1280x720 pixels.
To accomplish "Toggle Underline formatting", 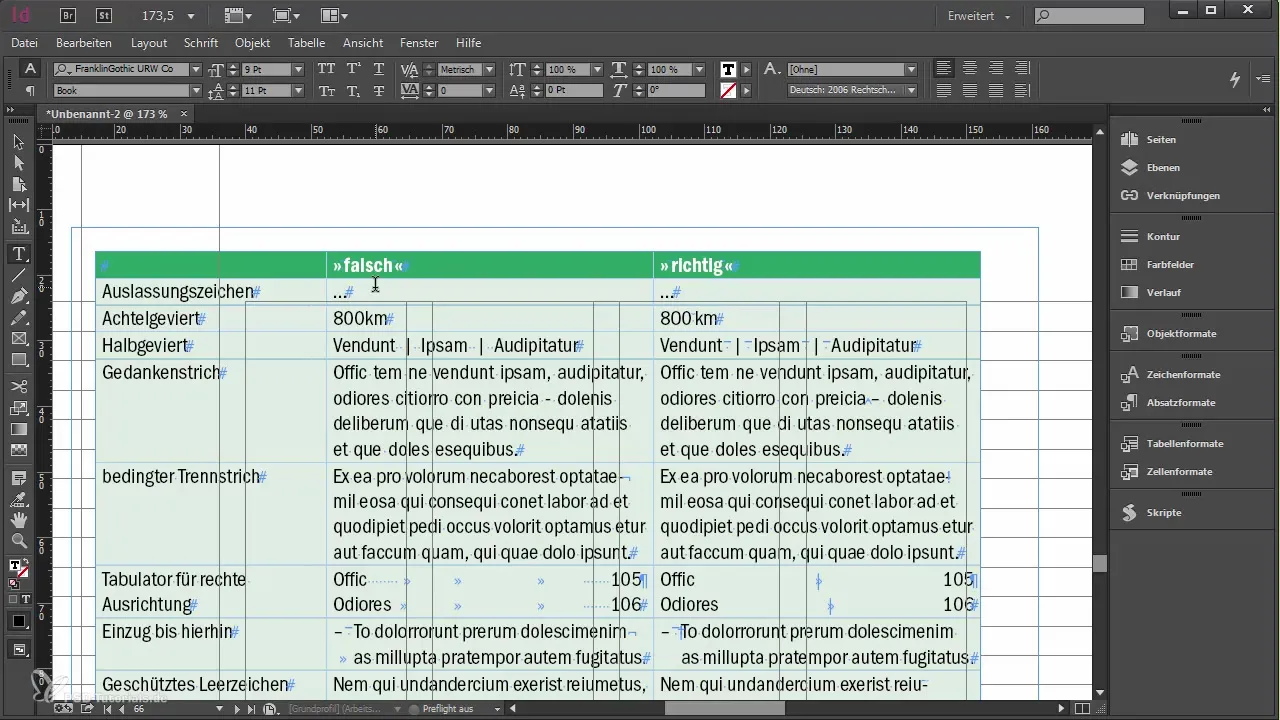I will (379, 69).
